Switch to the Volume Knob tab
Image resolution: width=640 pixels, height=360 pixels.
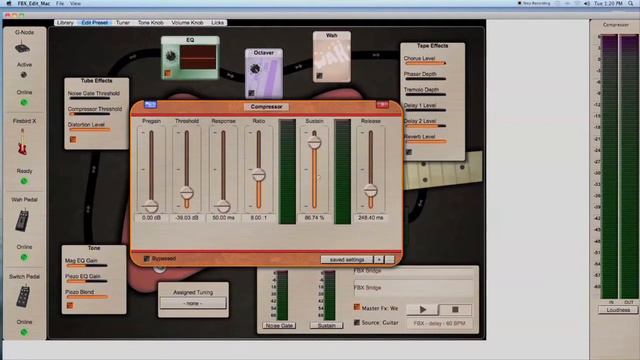click(x=187, y=23)
